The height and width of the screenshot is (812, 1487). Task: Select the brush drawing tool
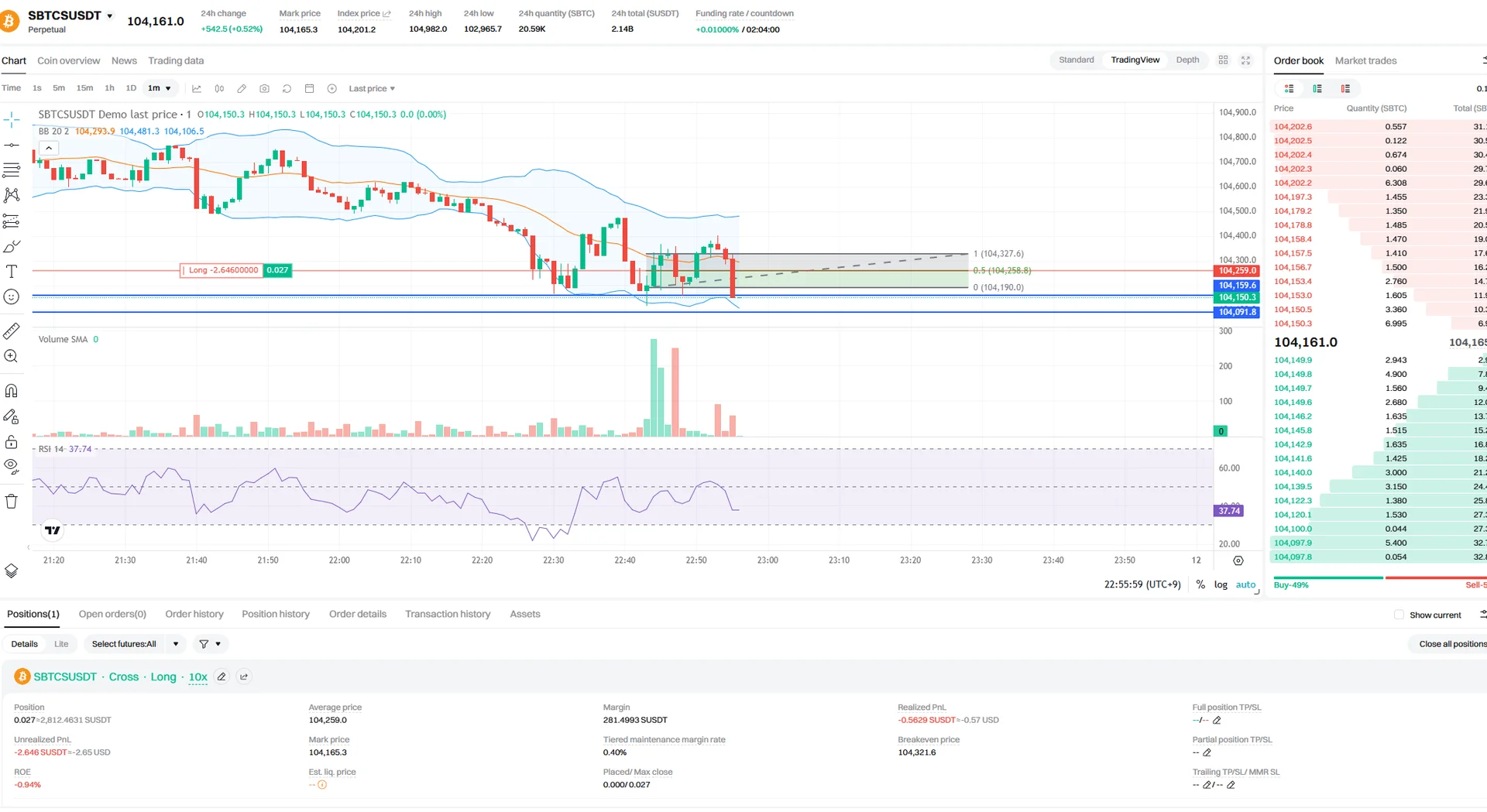[12, 247]
